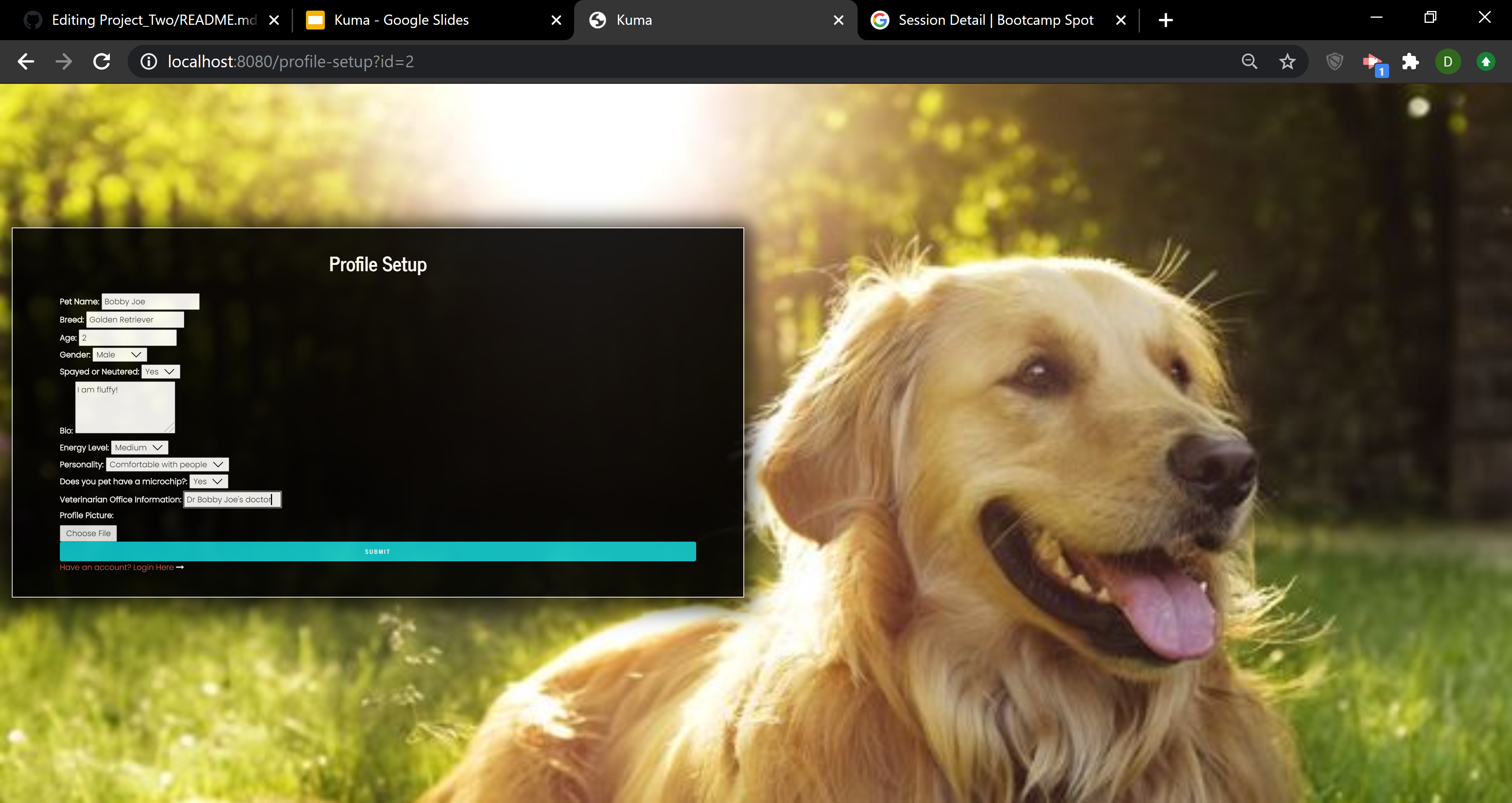This screenshot has width=1512, height=803.
Task: Focus the Age input field
Action: [127, 337]
